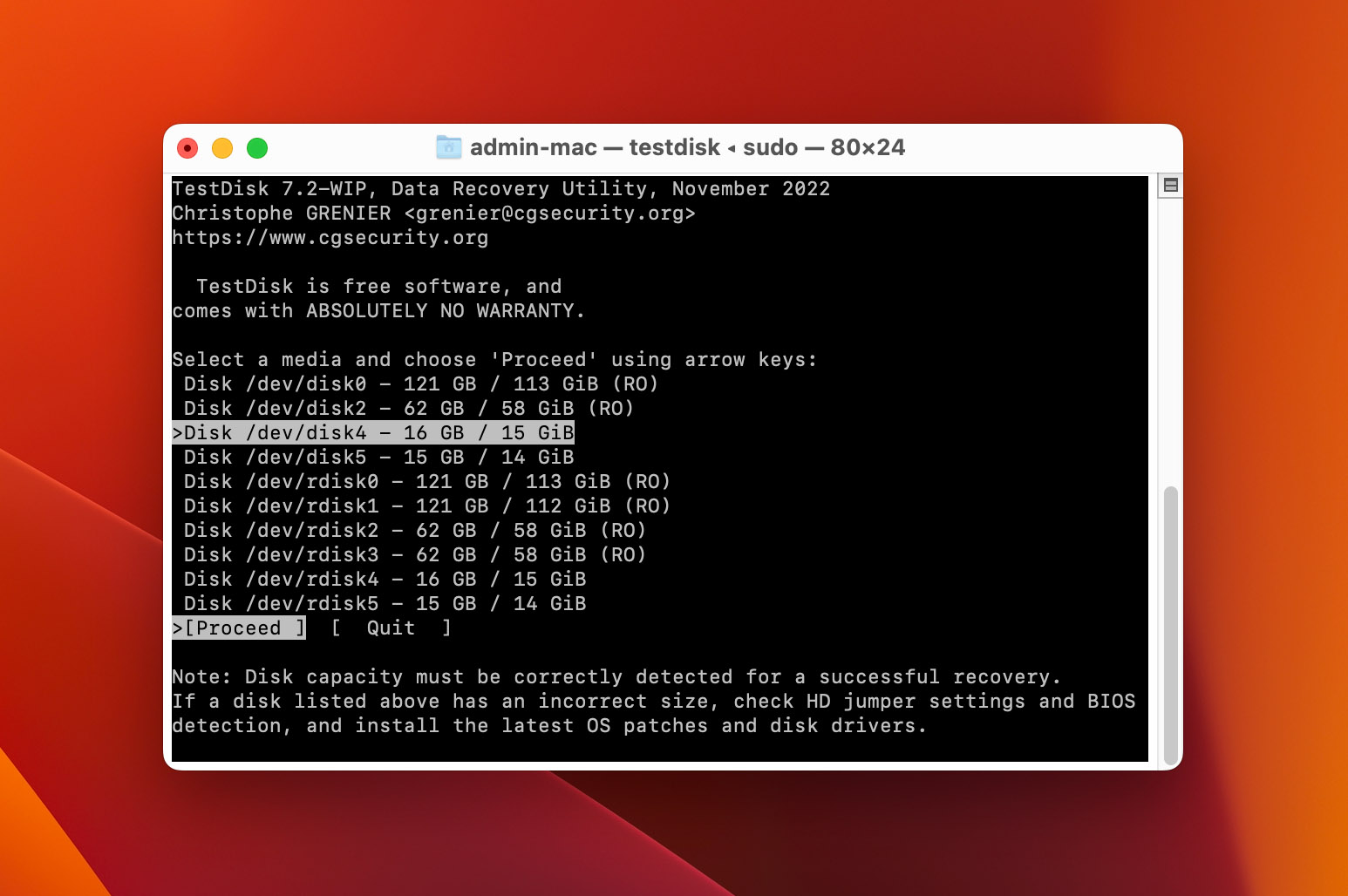Click the 'Note: Disk capacity must be' line
1348x896 pixels.
click(x=616, y=676)
